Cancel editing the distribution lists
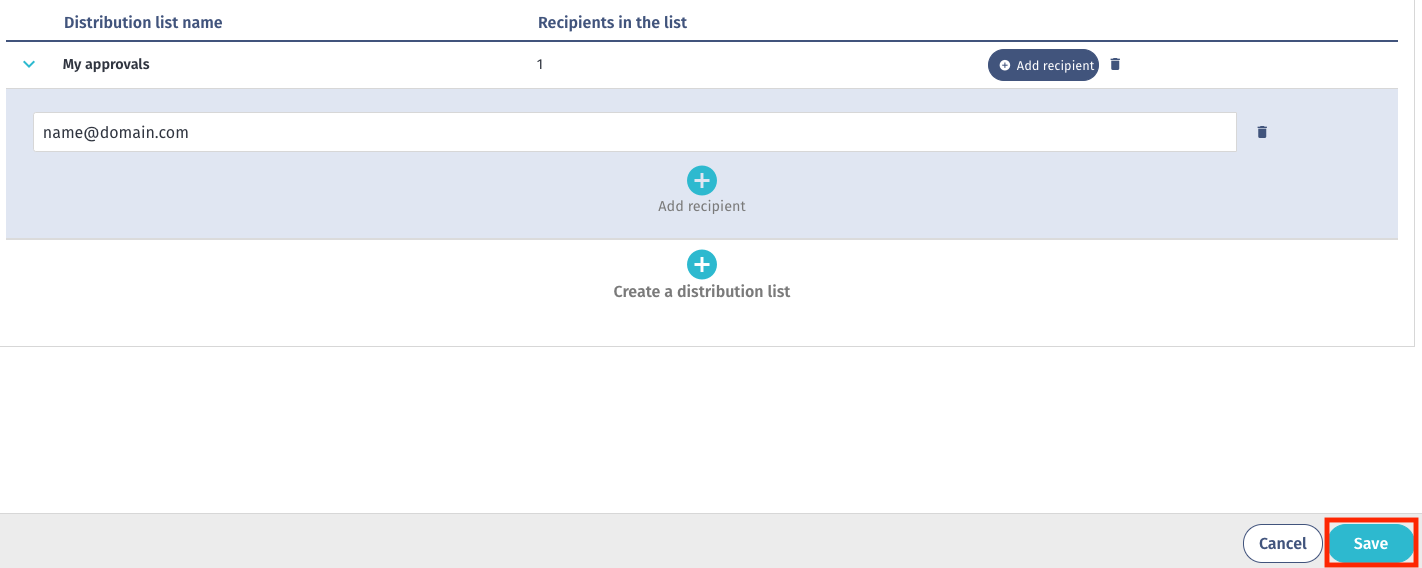 click(1282, 543)
